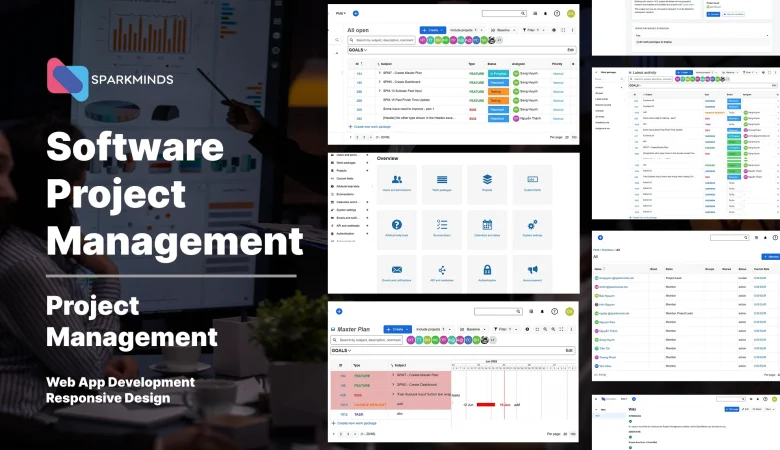
Task: Open project selector dropdown in All open panel
Action: 341,13
